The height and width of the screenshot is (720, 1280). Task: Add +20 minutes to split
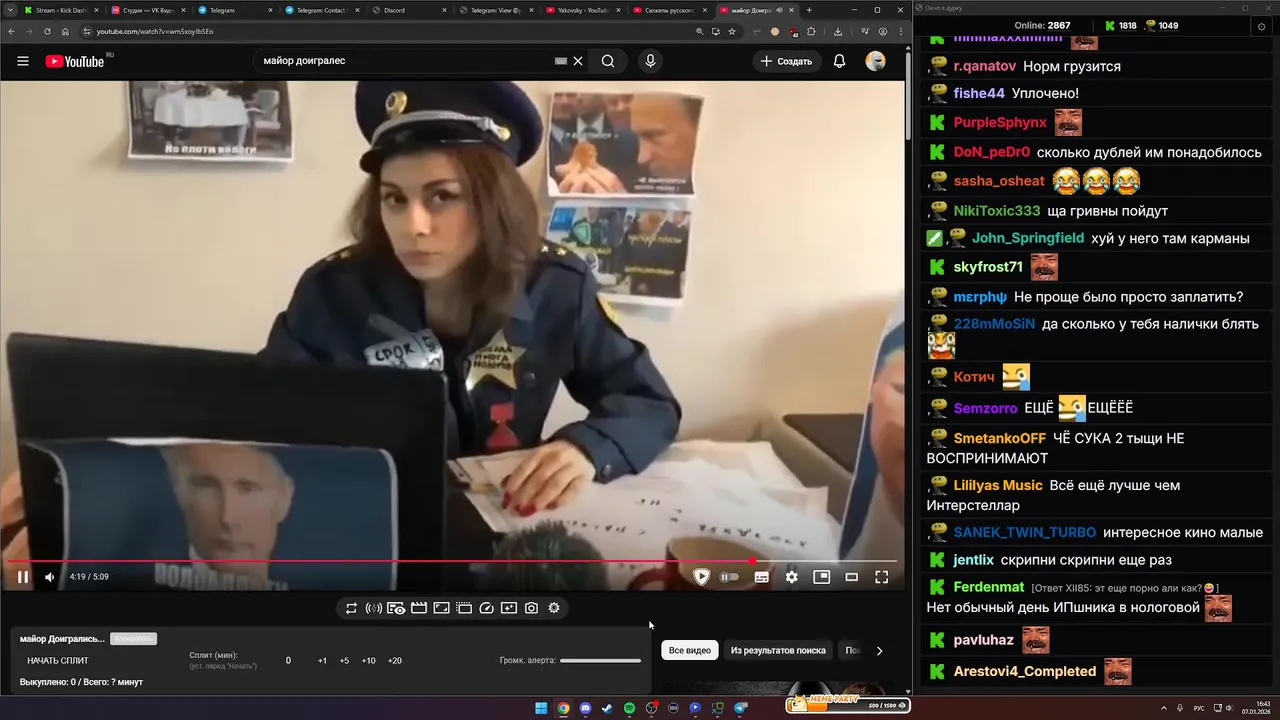tap(395, 661)
